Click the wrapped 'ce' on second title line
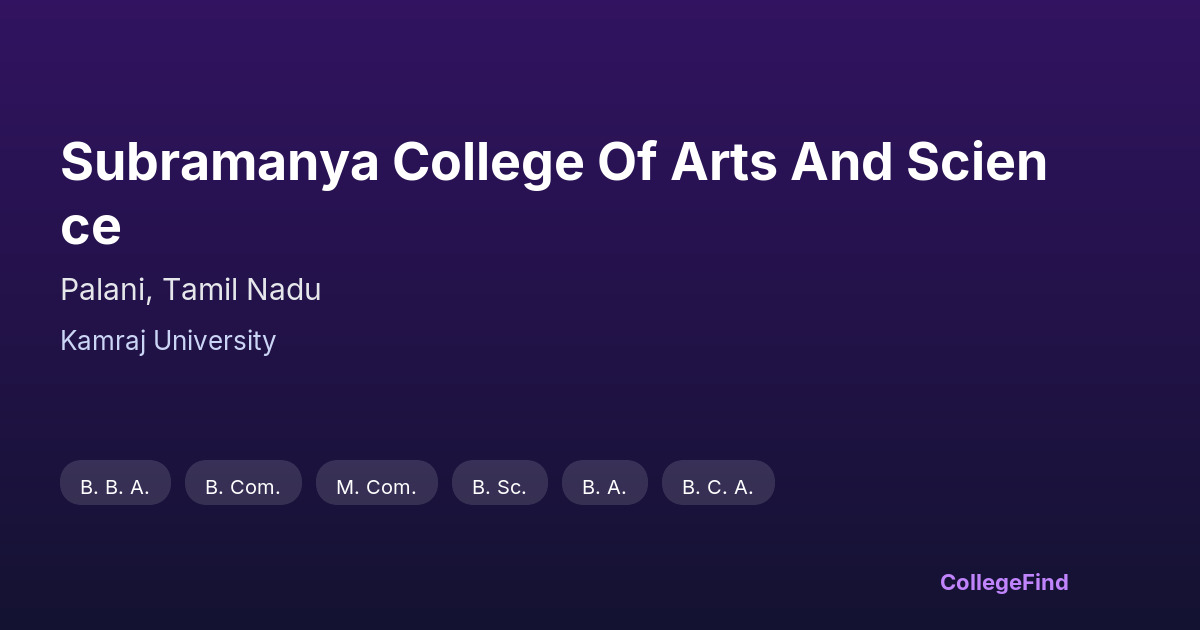Screen dimensions: 1200x630 tap(90, 227)
